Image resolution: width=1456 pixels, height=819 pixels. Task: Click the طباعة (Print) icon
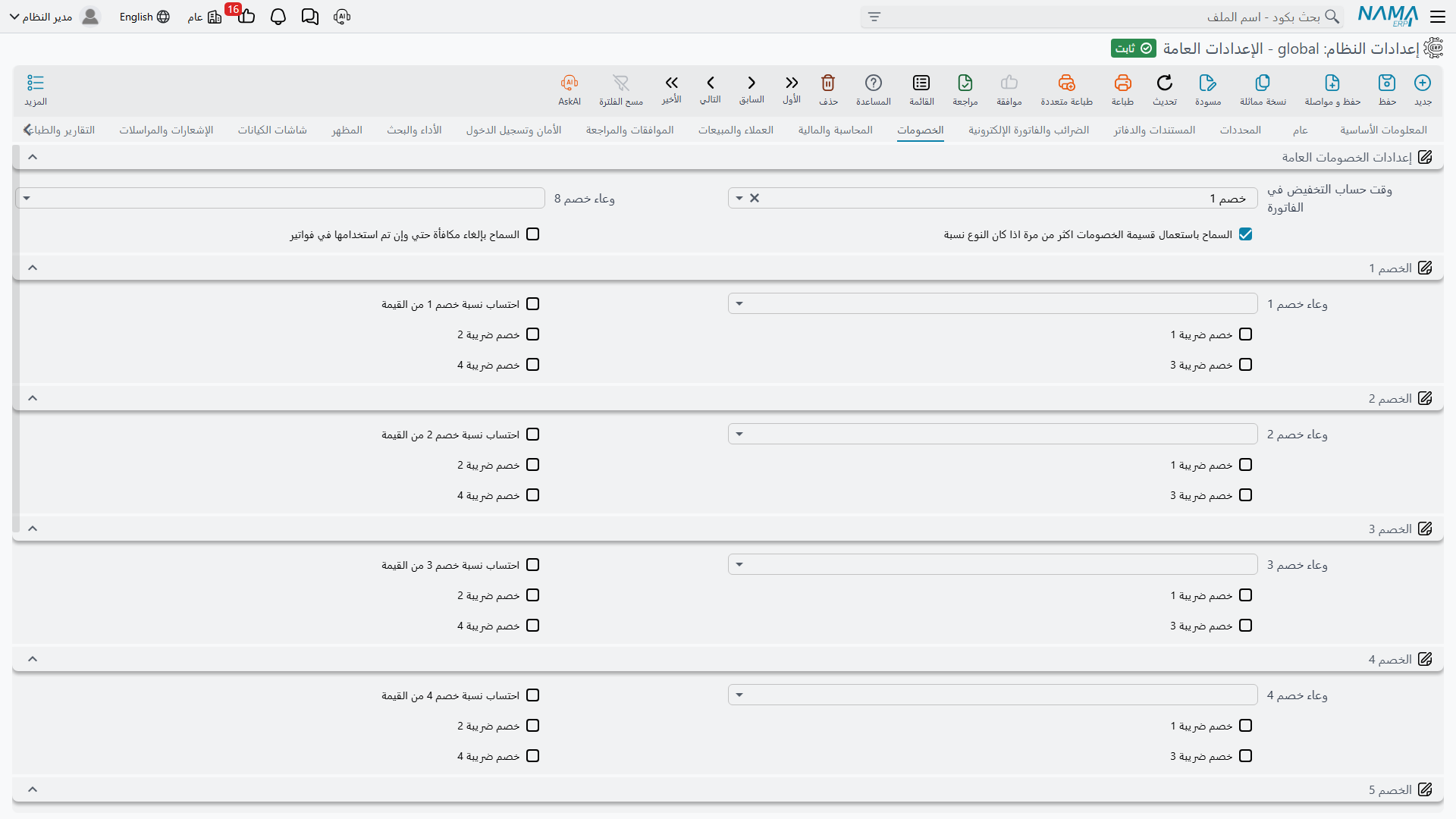1123,83
